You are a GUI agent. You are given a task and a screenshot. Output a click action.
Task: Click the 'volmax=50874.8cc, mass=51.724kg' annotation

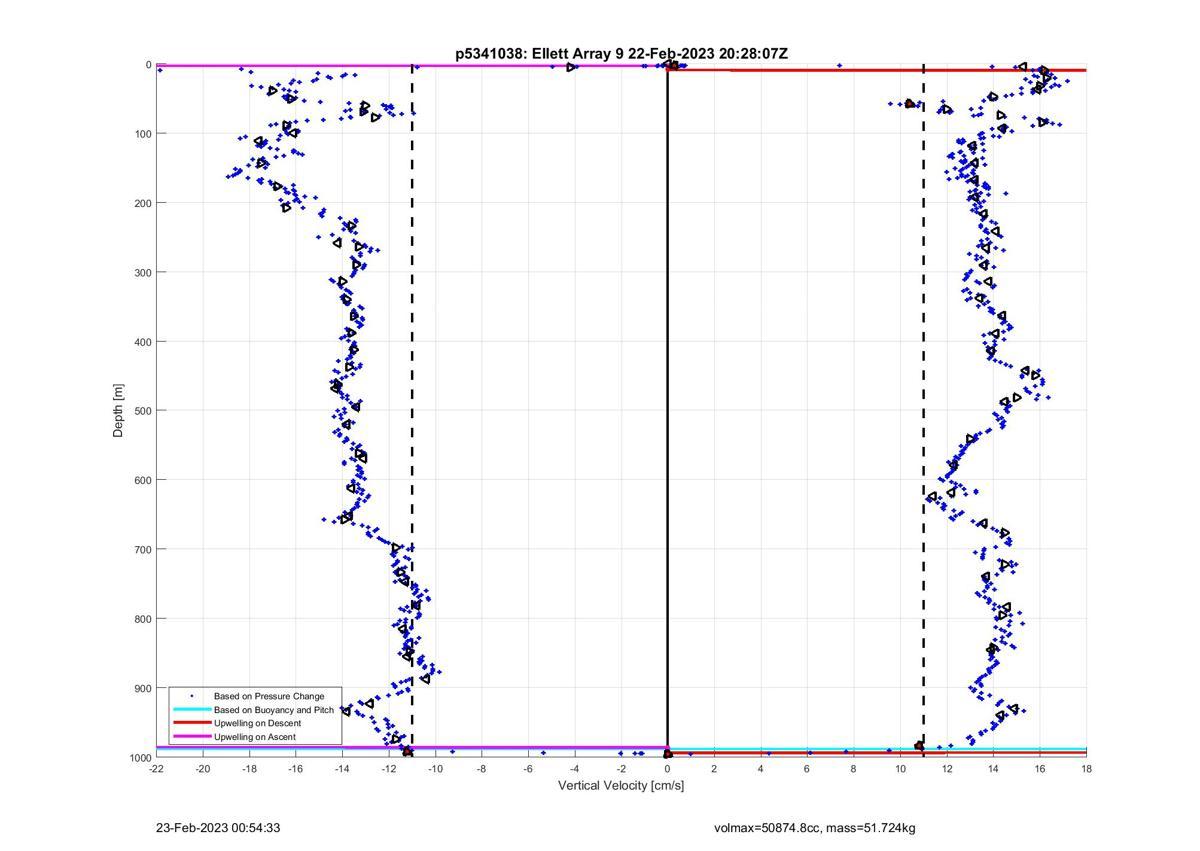tap(815, 828)
